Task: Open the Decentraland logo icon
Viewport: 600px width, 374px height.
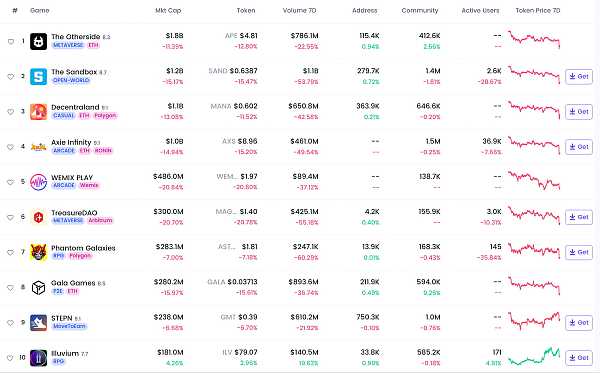Action: pos(39,112)
